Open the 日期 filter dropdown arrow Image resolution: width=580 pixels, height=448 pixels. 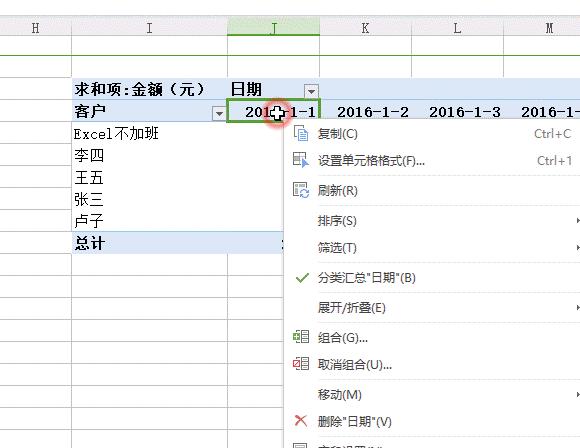(x=311, y=91)
